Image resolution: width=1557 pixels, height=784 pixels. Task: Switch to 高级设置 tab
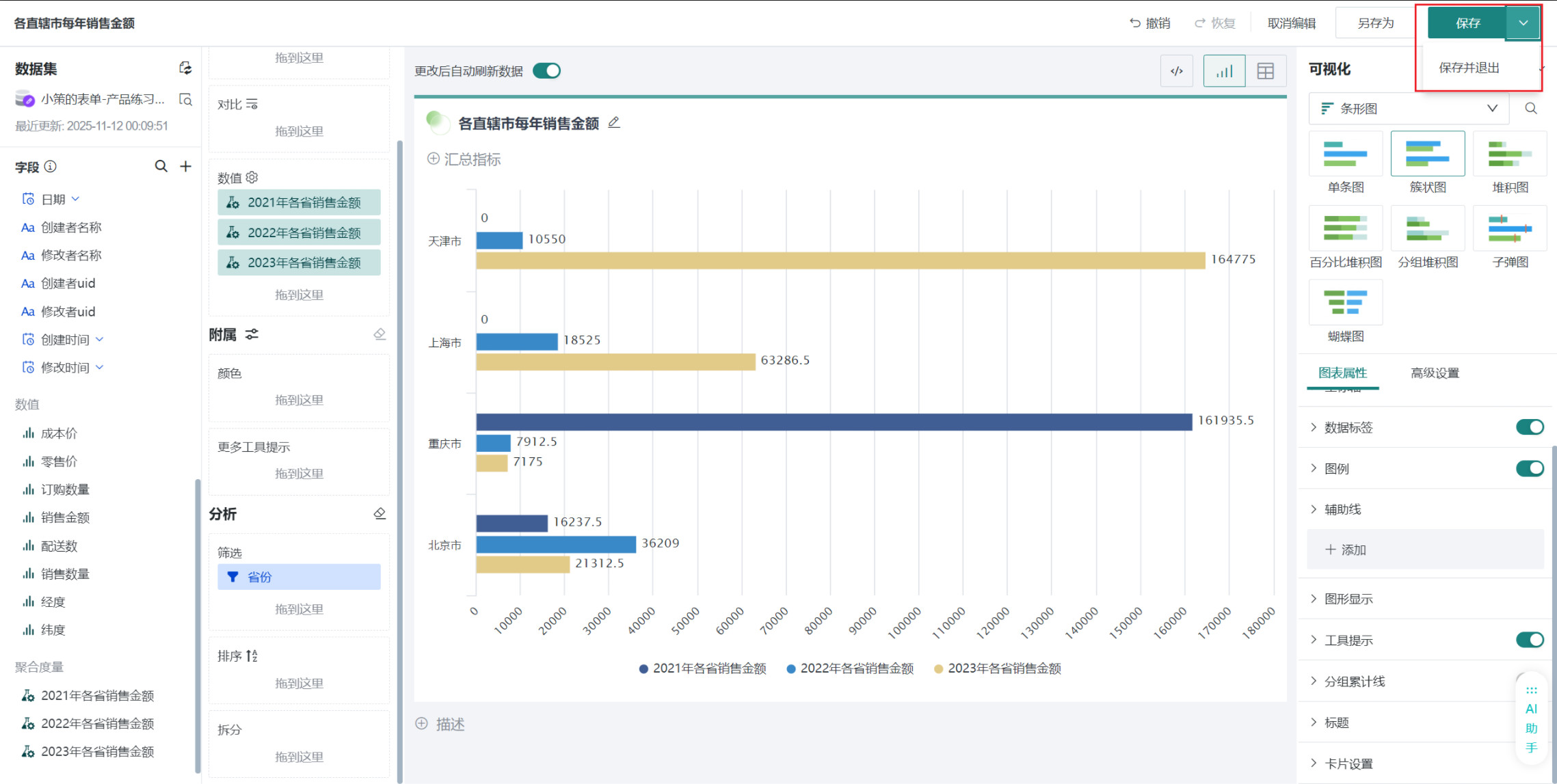(1435, 373)
